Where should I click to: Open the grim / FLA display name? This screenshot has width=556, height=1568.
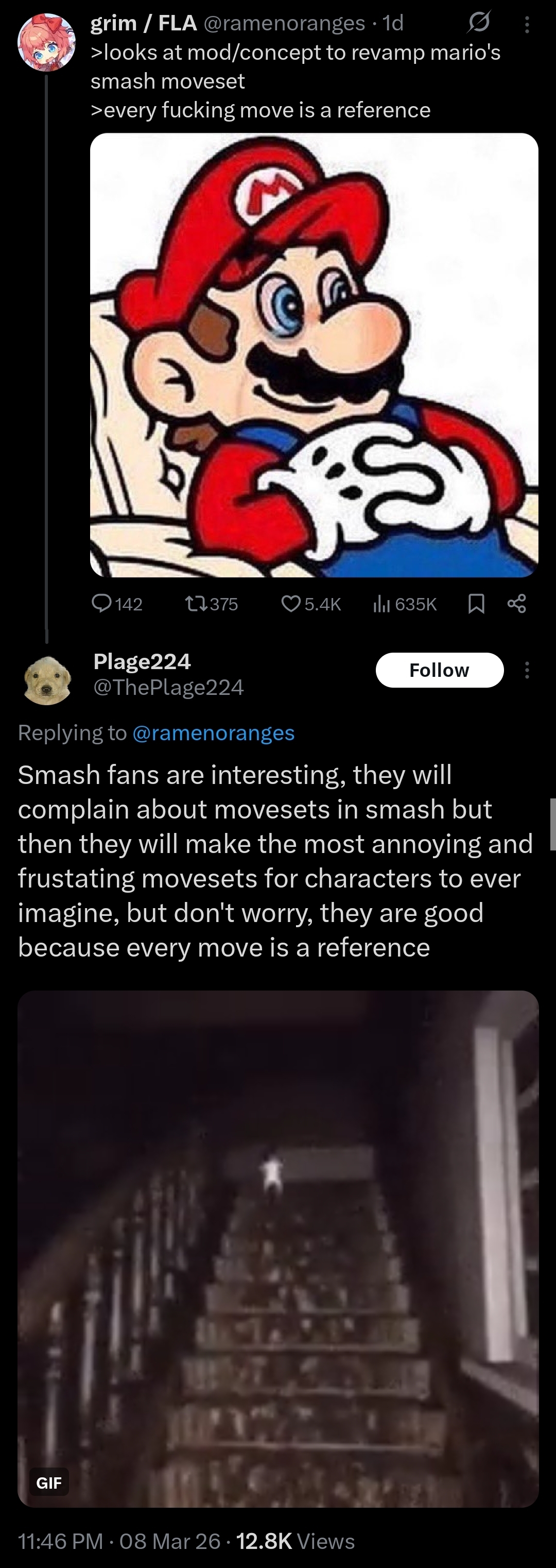[x=144, y=23]
